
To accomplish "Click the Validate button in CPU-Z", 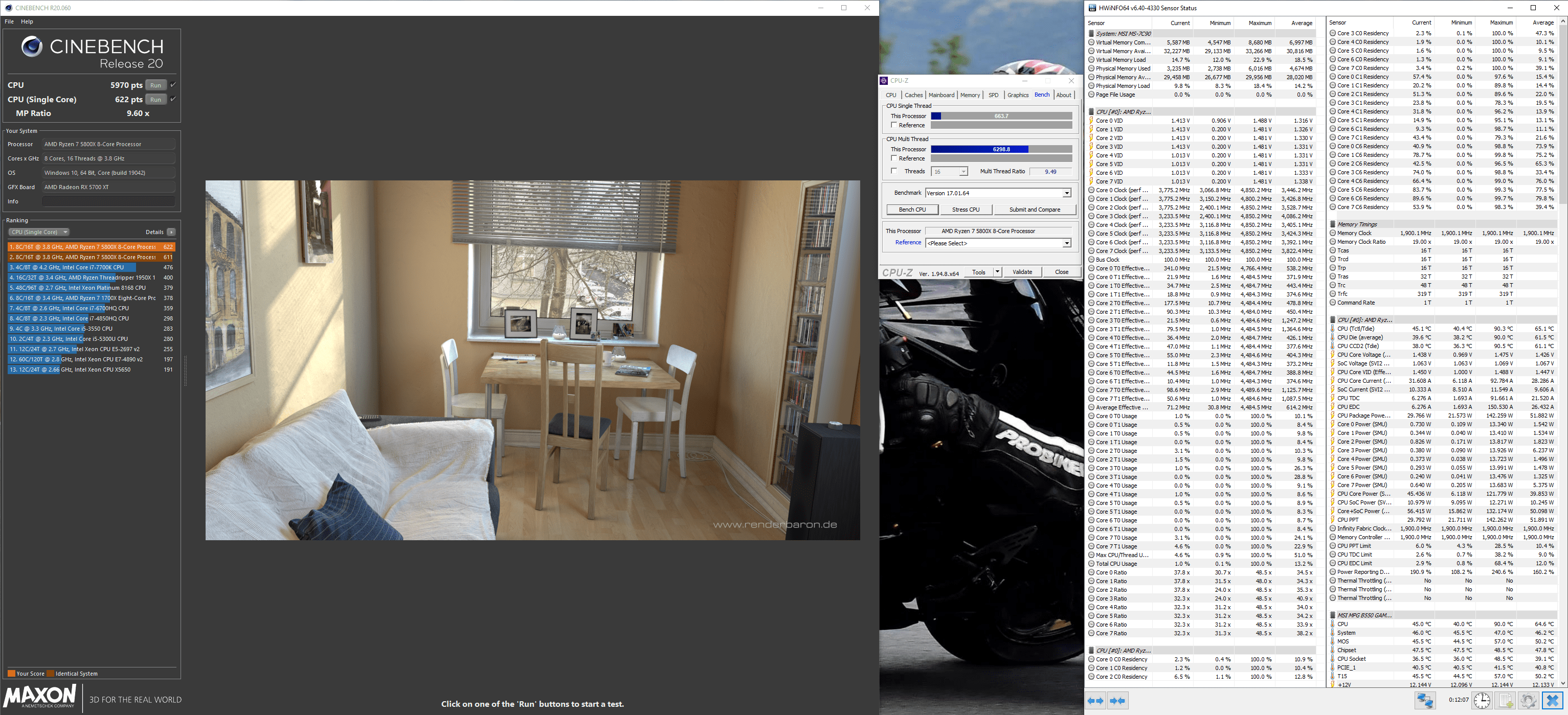I will 1022,272.
